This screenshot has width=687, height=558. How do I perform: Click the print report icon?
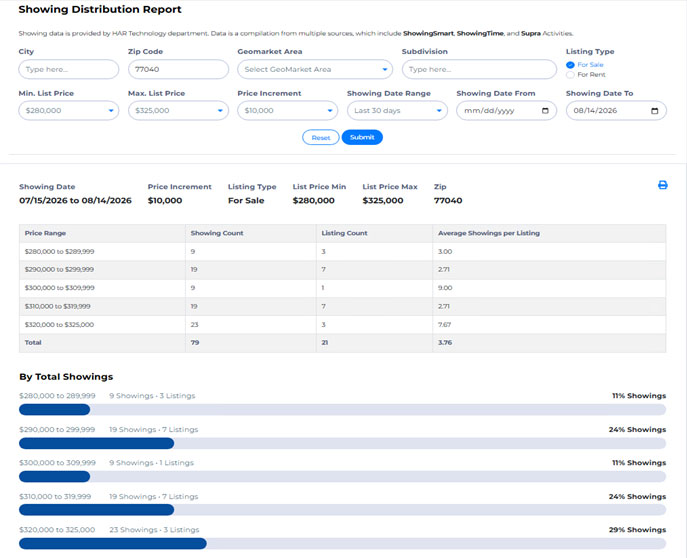click(x=662, y=185)
